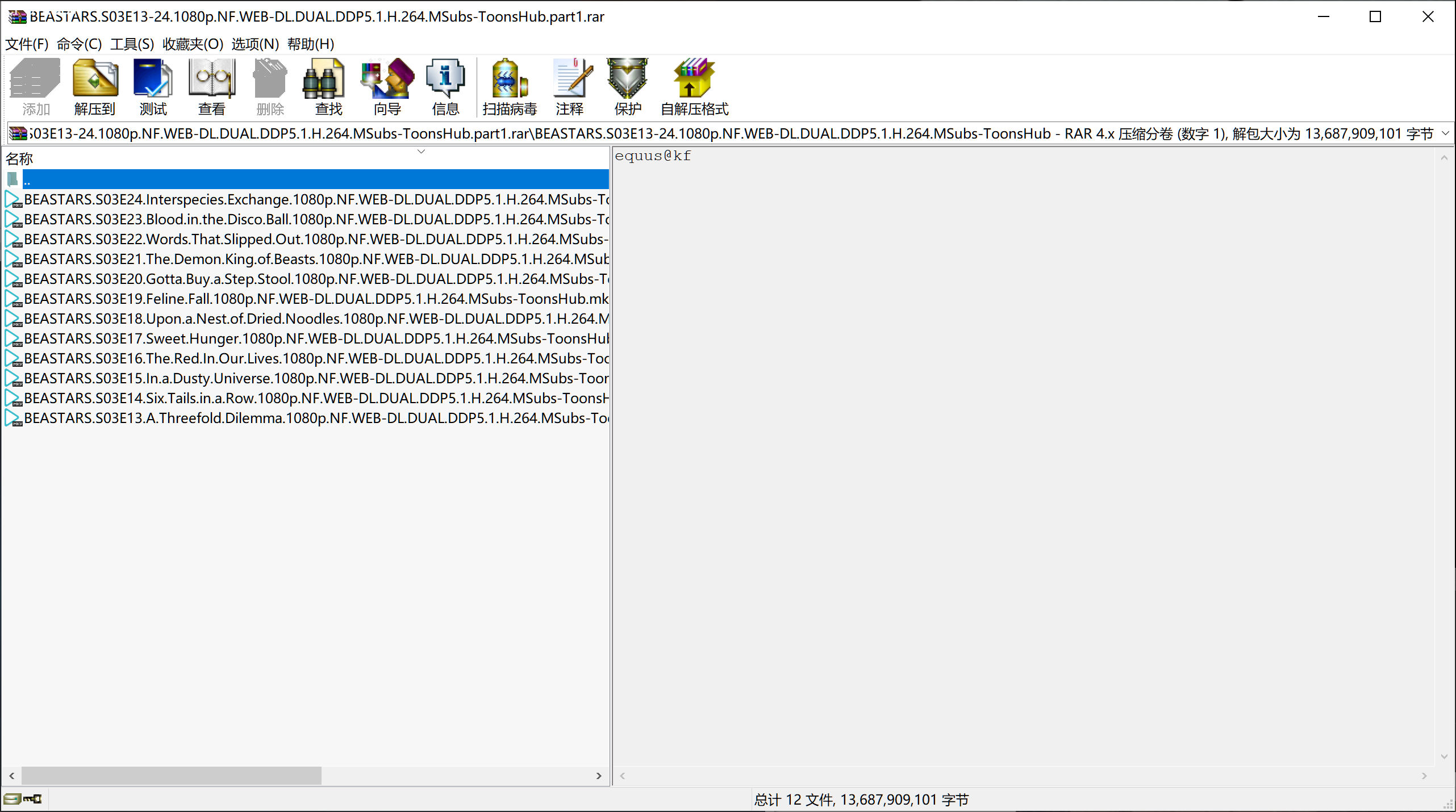
Task: Click the SFX (自解压格式) icon
Action: pyautogui.click(x=694, y=86)
